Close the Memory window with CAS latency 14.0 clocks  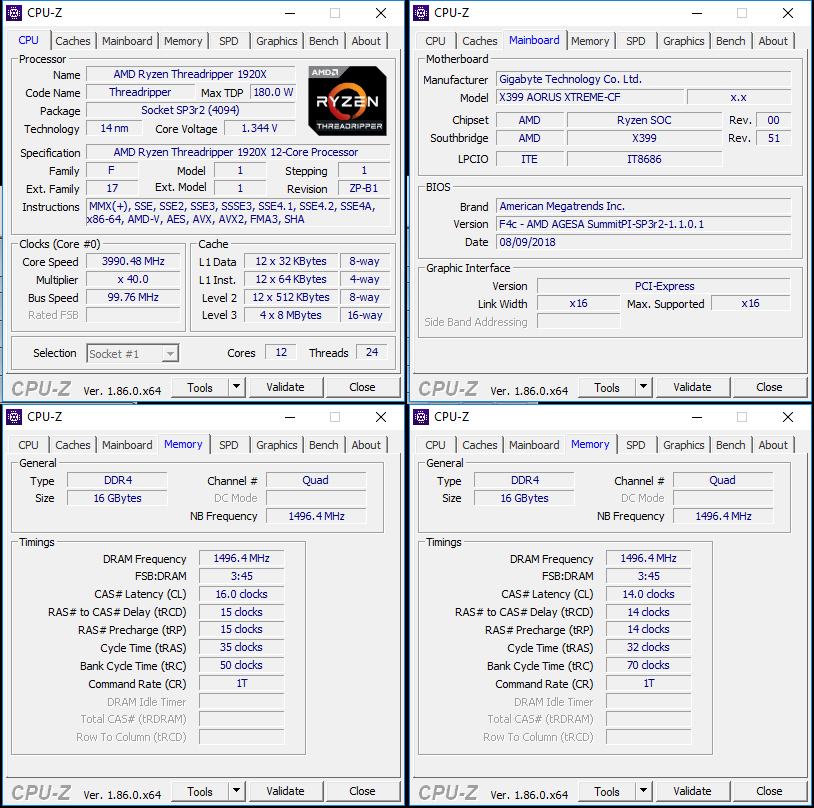click(x=788, y=417)
